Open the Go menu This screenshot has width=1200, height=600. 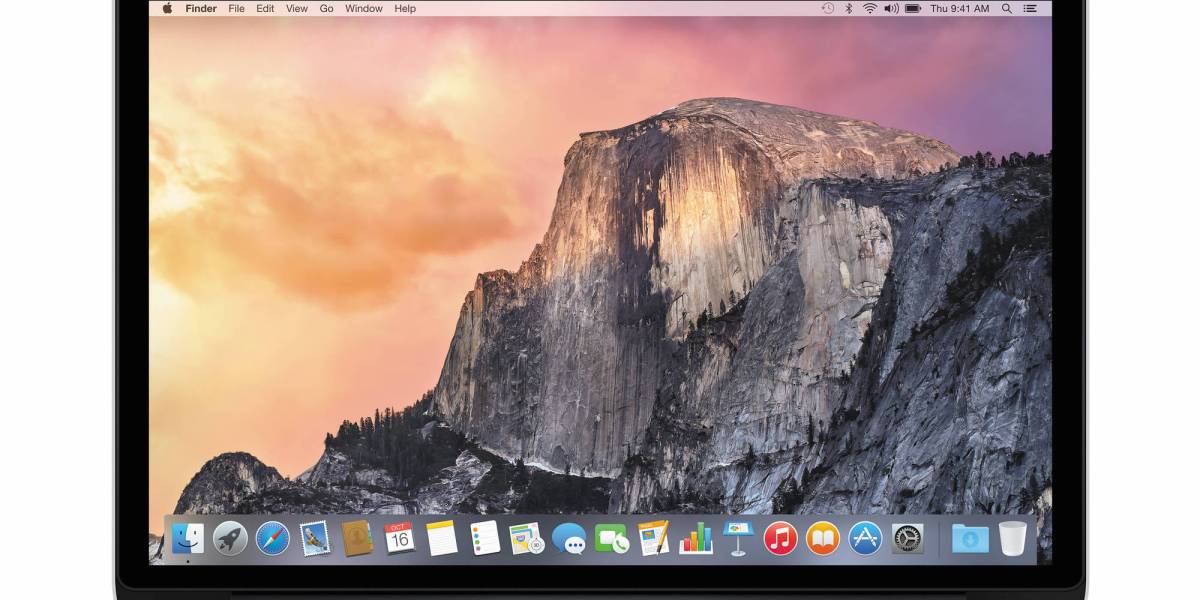(326, 8)
